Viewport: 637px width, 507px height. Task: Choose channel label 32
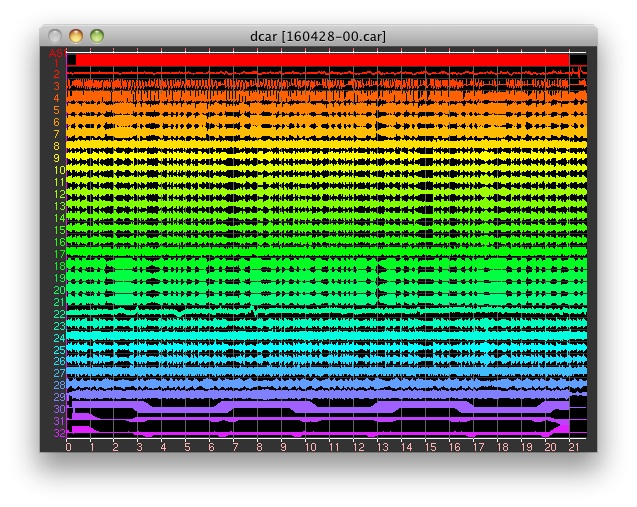pos(60,433)
